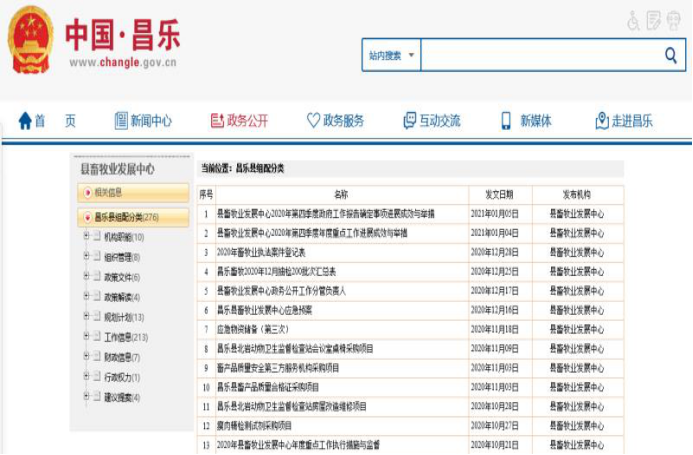Expand the 工作信息 tree node
693x455 pixels.
pyautogui.click(x=86, y=337)
